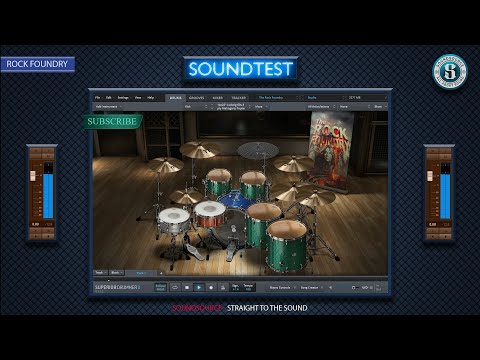Screen dimensions: 480x360
Task: Open the File menu
Action: coord(98,98)
